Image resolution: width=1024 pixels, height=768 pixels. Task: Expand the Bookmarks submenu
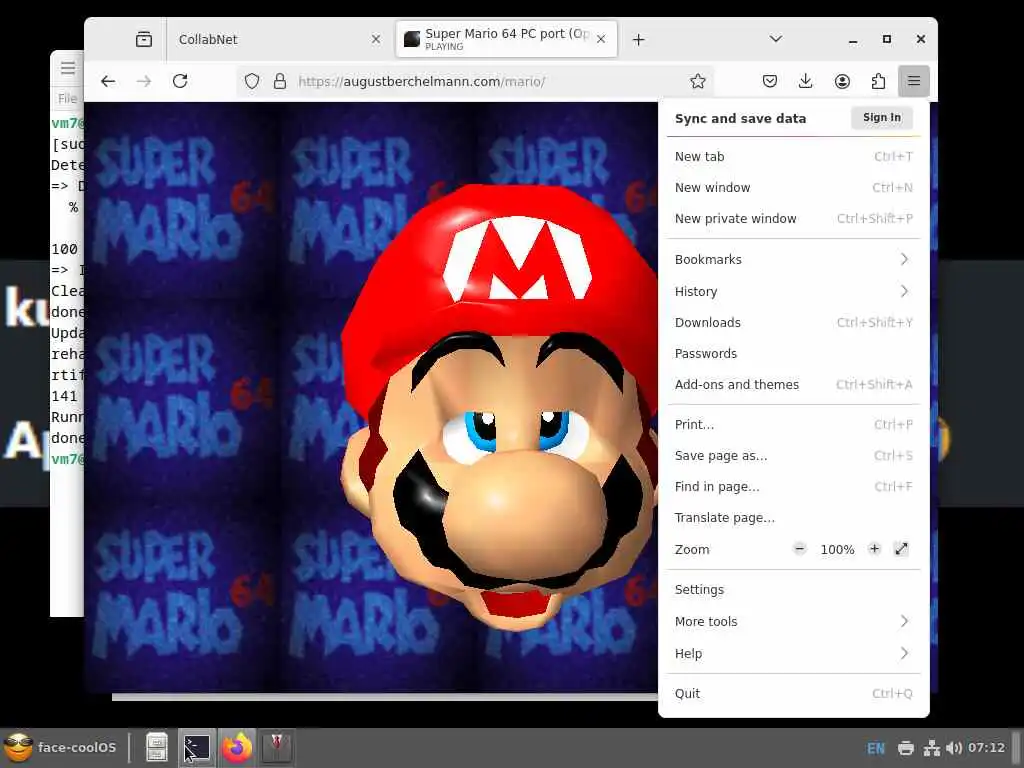click(793, 259)
